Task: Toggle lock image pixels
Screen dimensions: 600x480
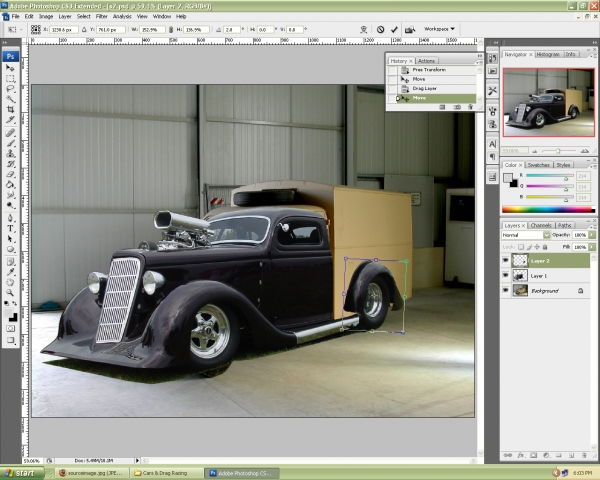Action: (x=529, y=247)
